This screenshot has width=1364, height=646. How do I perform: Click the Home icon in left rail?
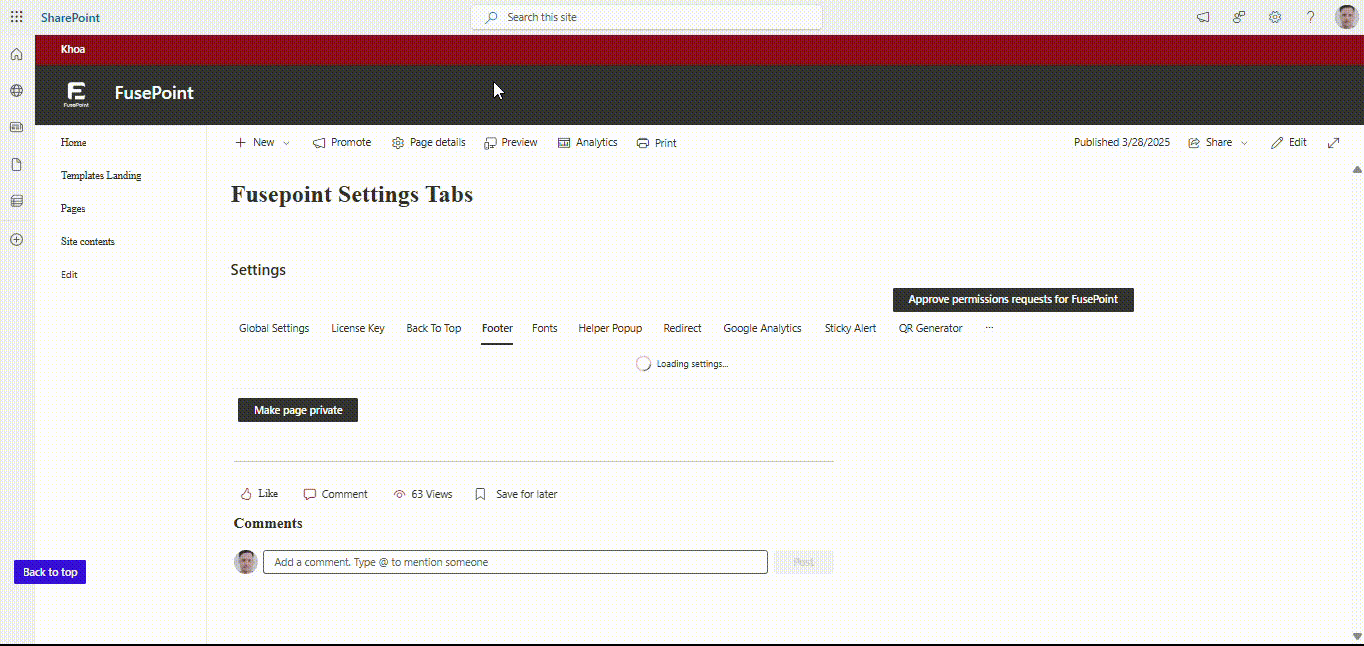pos(16,54)
